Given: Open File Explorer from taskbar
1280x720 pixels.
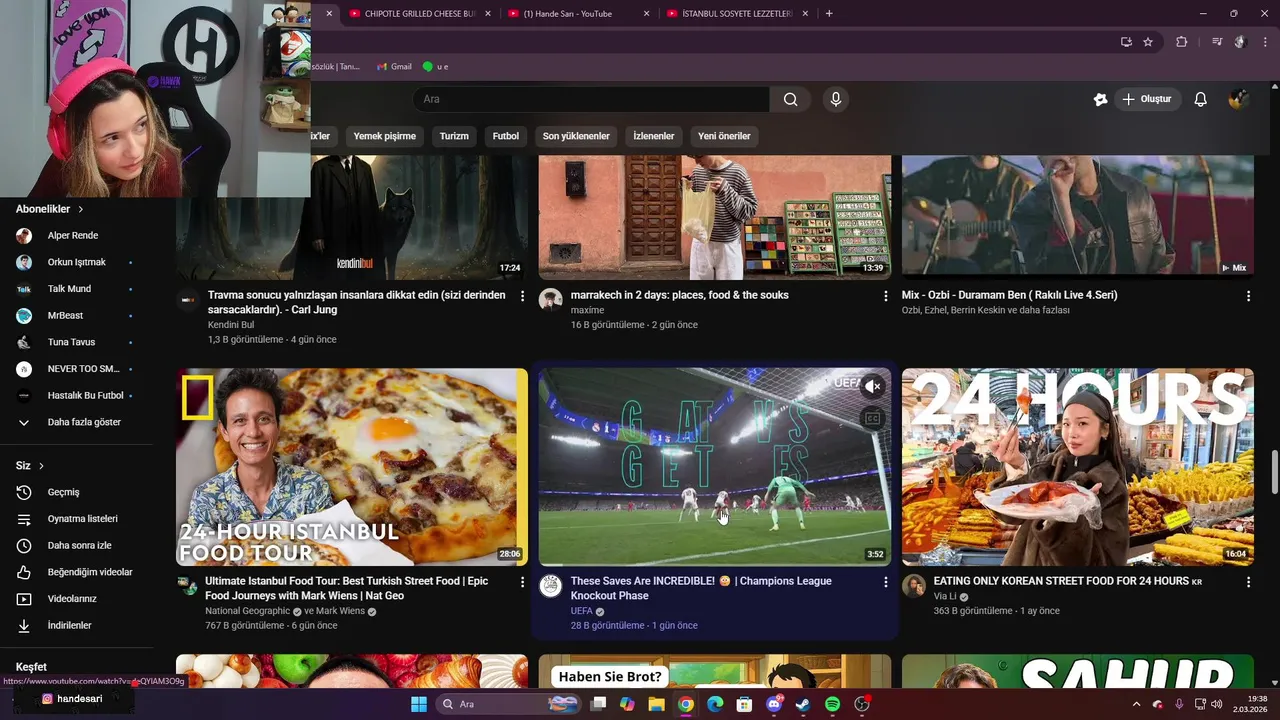Looking at the screenshot, I should [x=656, y=704].
